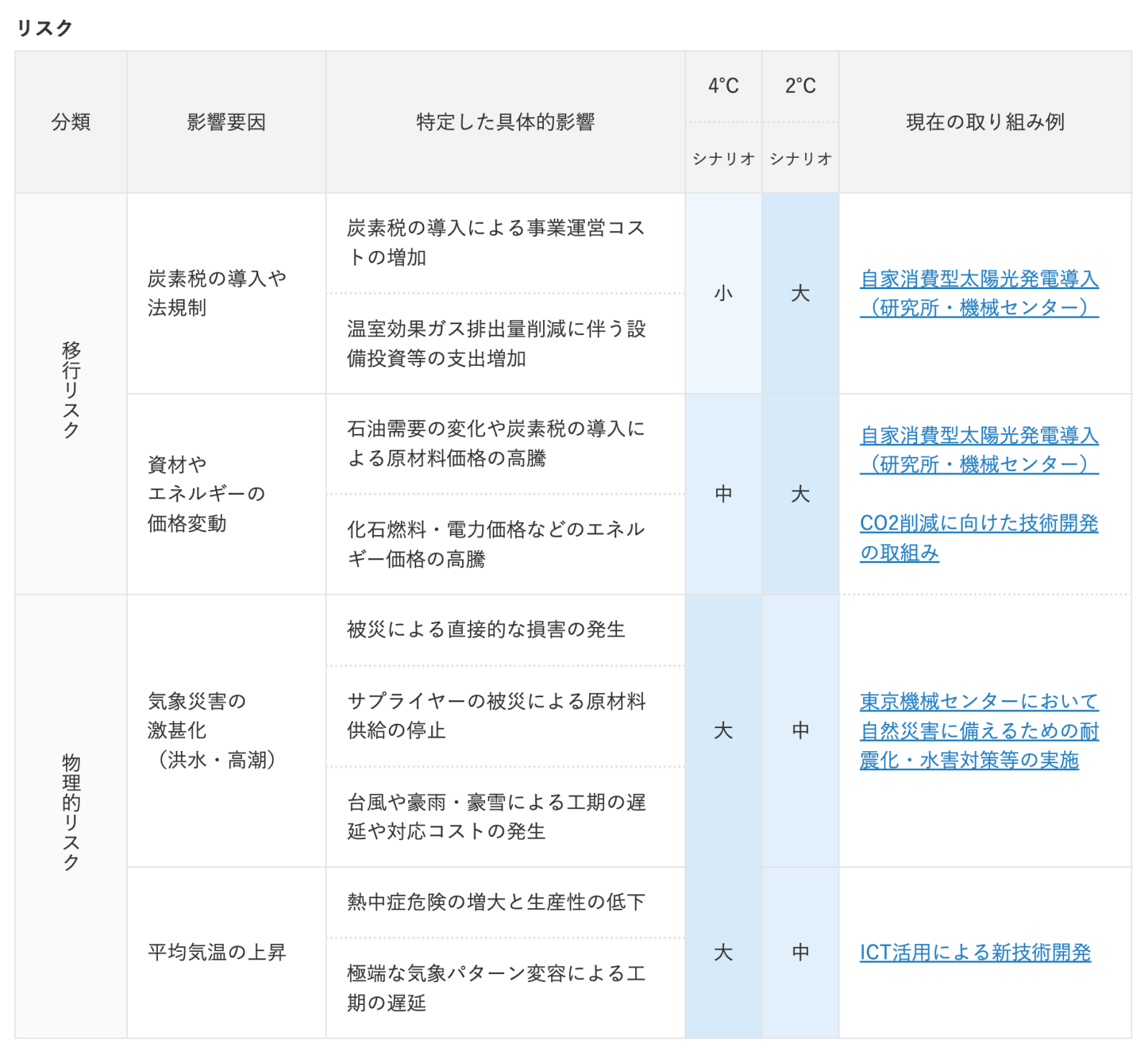Click the 熱中症危険の増大と生産性の低下 impact cell
The image size is (1148, 1053).
click(496, 902)
